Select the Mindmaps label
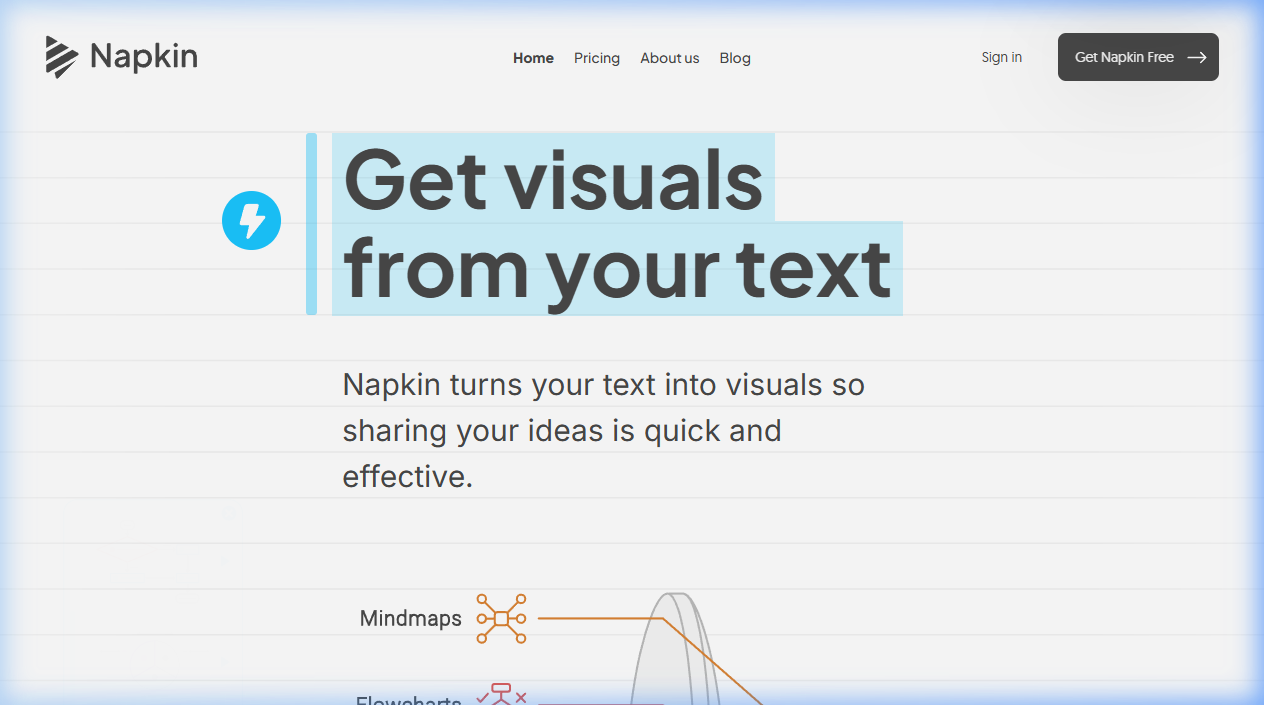This screenshot has width=1264, height=705. click(x=410, y=618)
